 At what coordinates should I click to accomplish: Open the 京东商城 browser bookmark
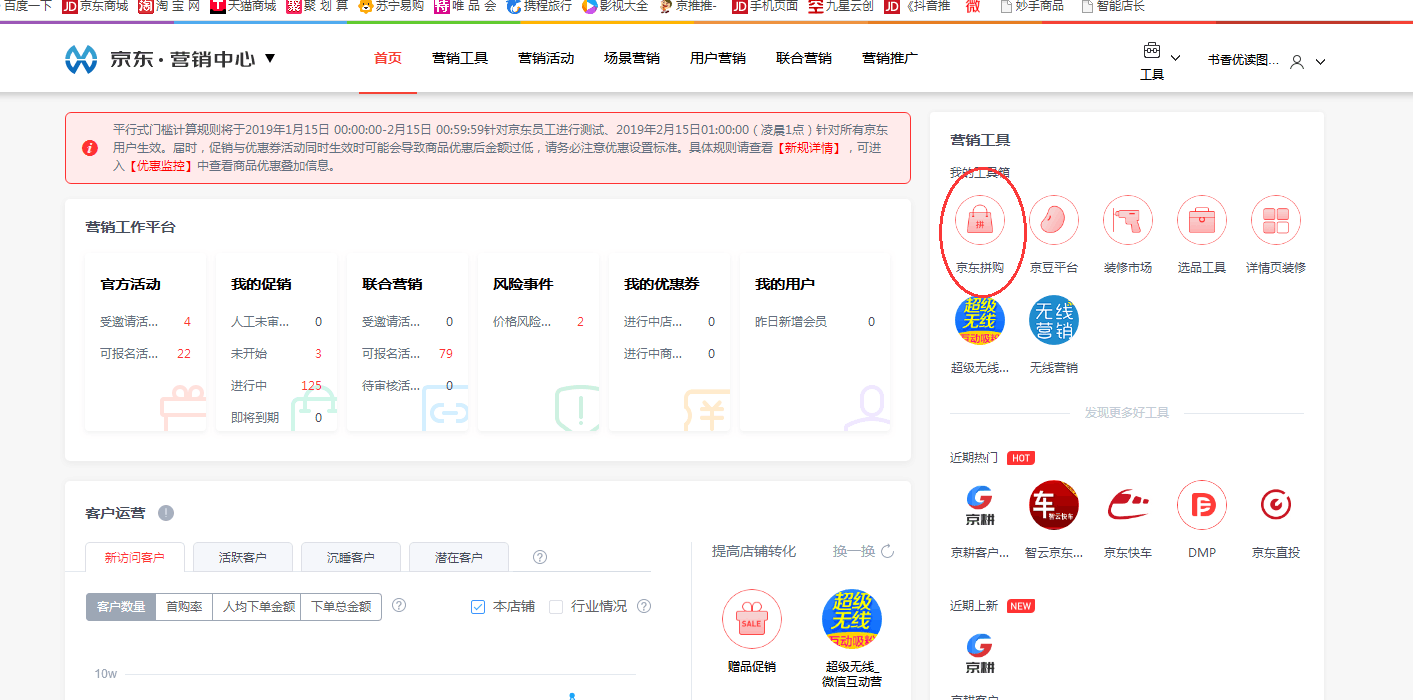click(96, 6)
